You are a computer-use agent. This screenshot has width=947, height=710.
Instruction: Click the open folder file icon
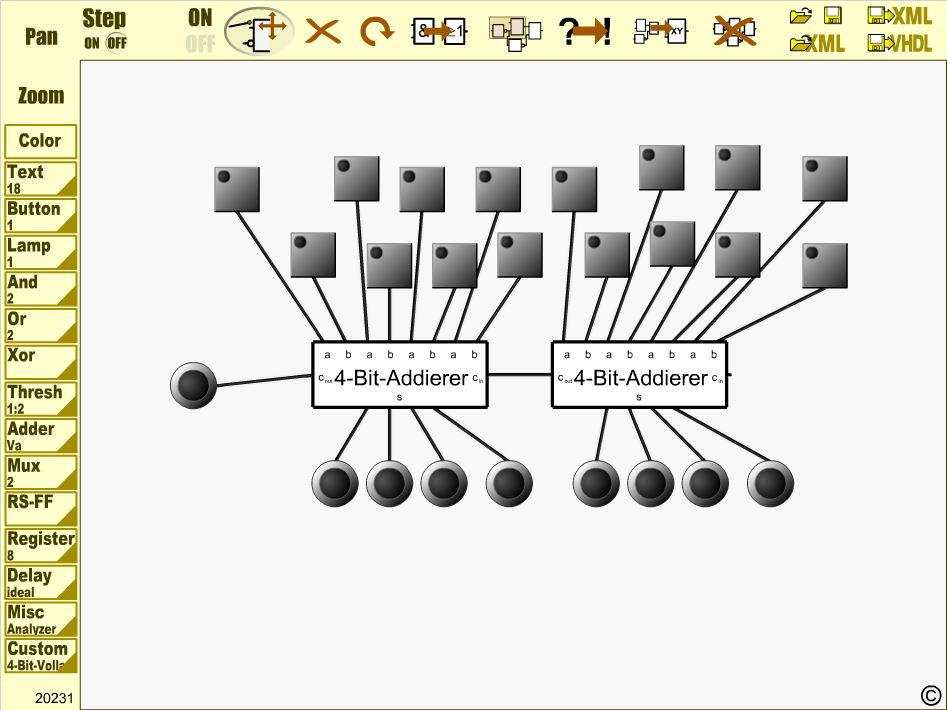(x=801, y=16)
